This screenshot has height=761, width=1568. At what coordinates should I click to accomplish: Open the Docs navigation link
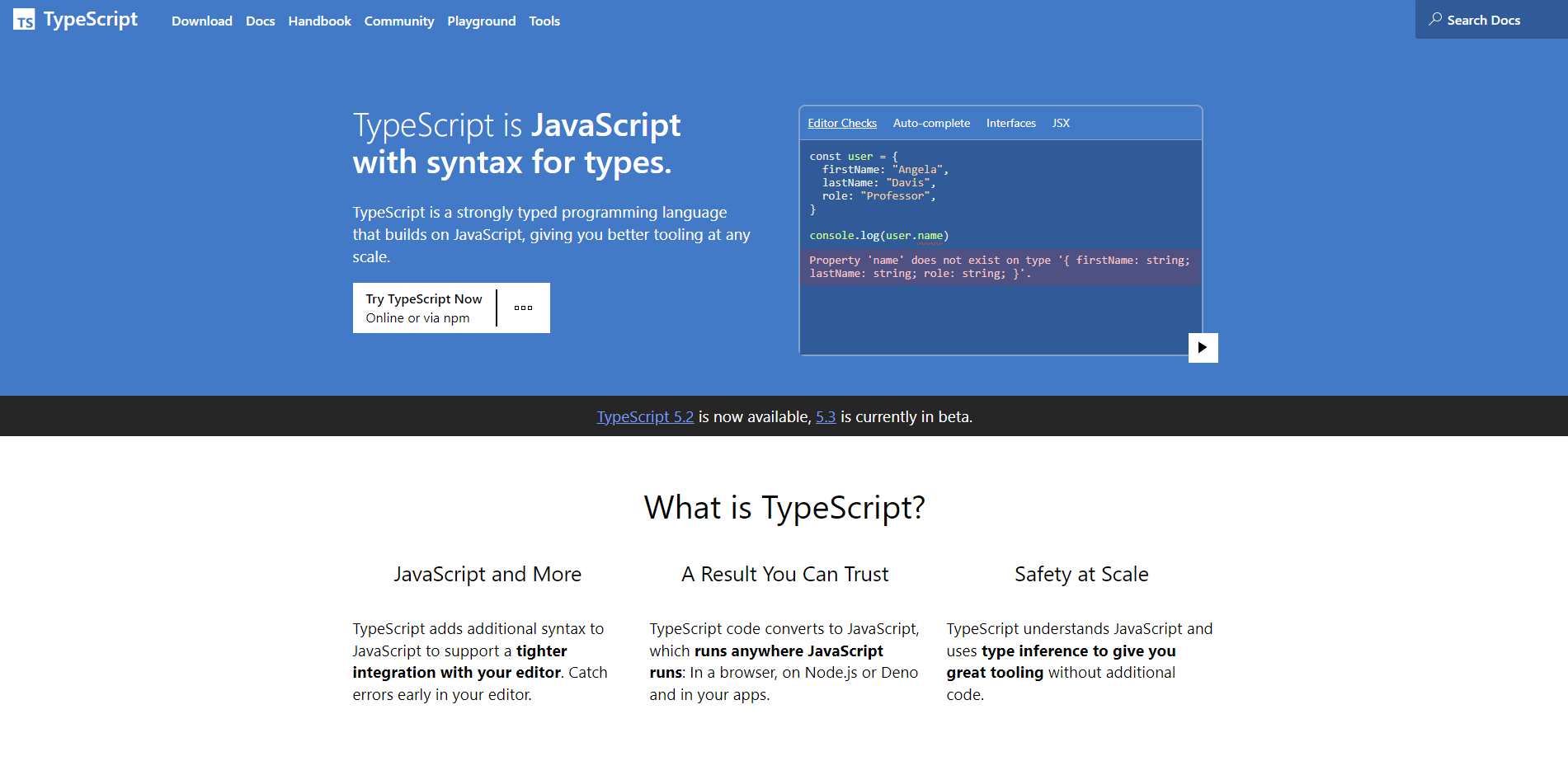260,21
